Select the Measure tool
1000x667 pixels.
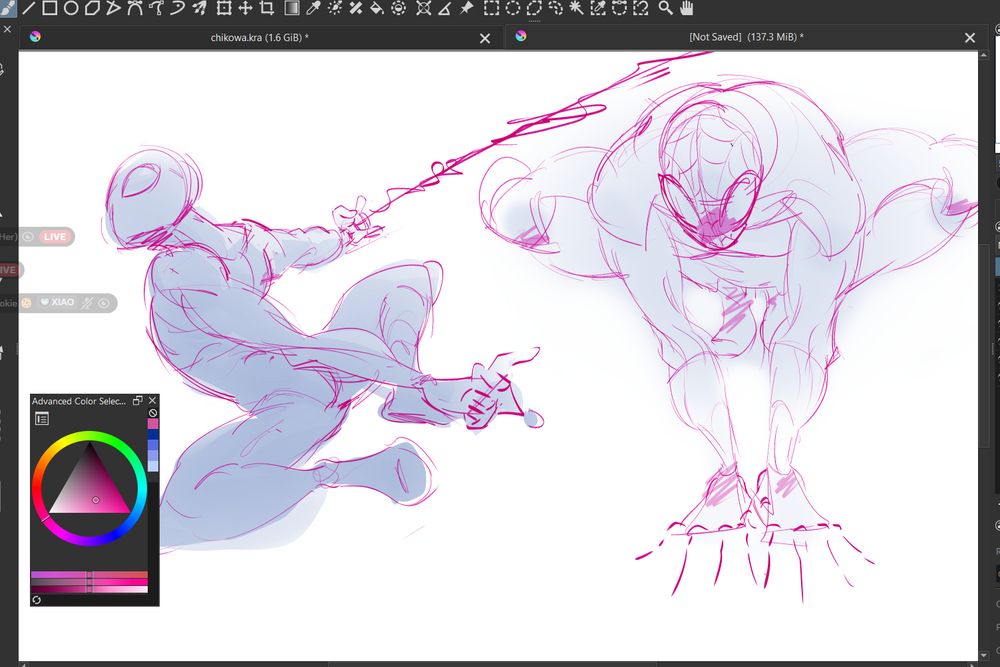click(x=445, y=8)
